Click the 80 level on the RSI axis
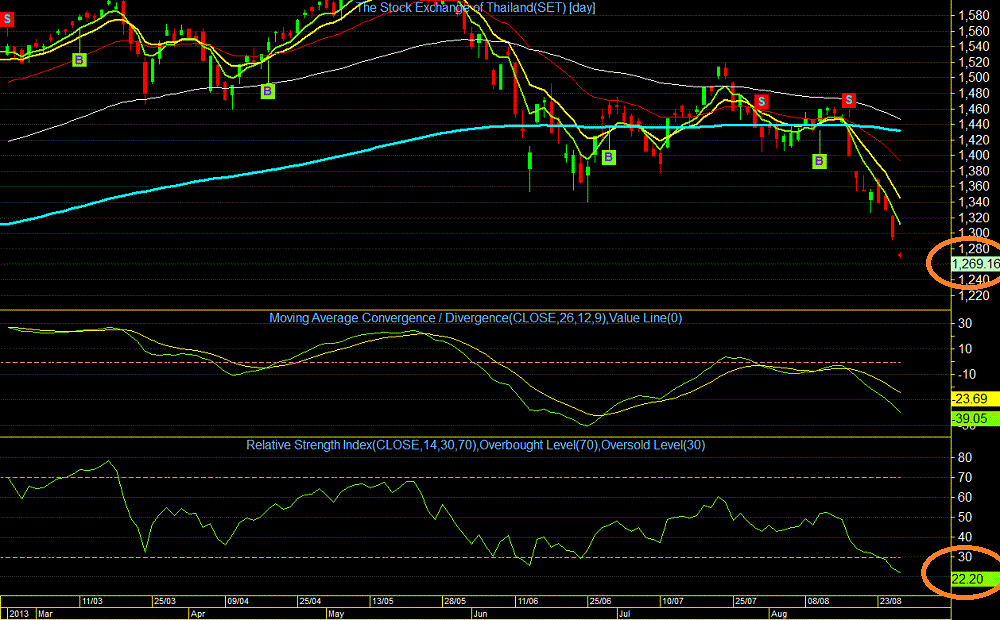Image resolution: width=1000 pixels, height=620 pixels. tap(965, 457)
